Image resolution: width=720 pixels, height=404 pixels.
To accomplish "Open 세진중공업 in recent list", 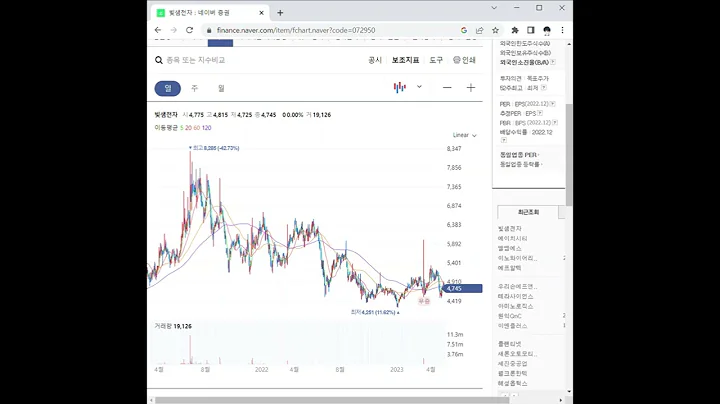I will tap(512, 363).
